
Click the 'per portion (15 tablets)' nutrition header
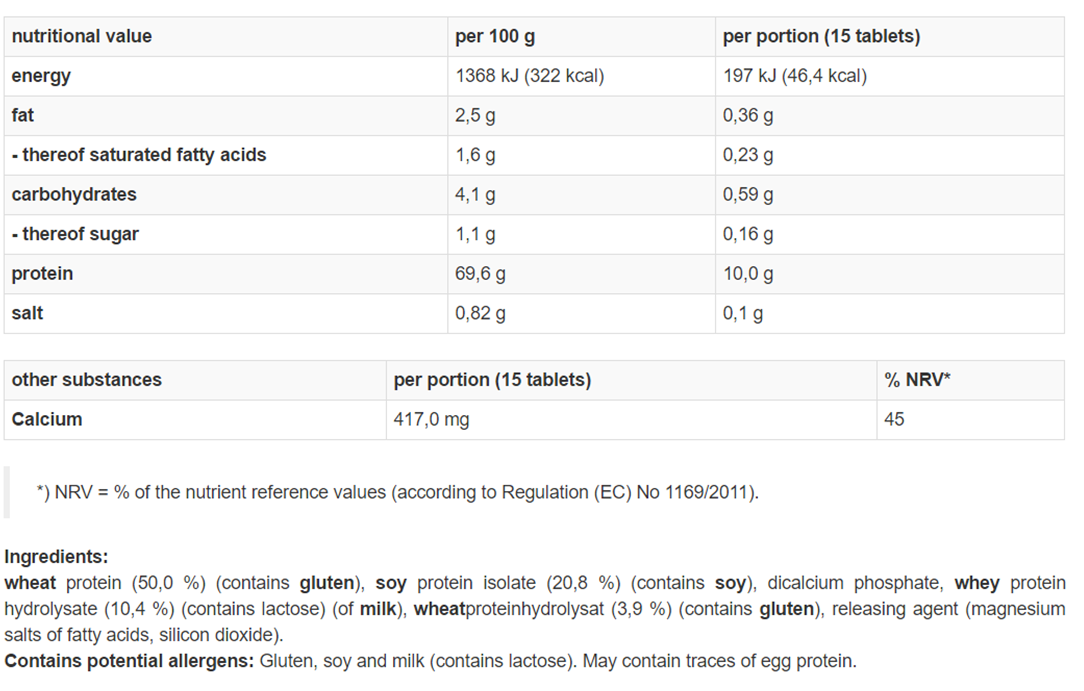pyautogui.click(x=890, y=37)
